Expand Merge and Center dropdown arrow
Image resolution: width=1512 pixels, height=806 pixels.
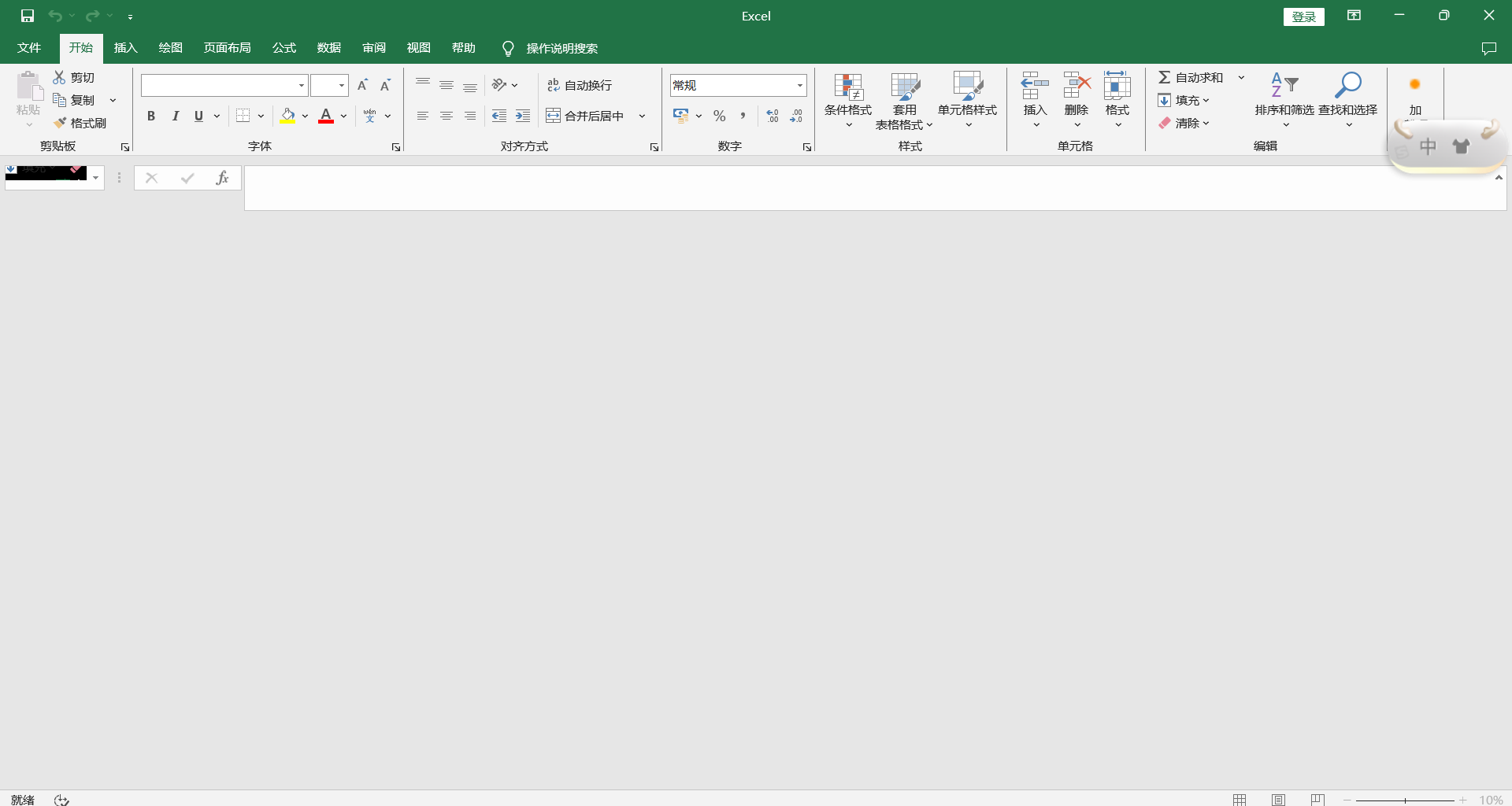[x=642, y=116]
